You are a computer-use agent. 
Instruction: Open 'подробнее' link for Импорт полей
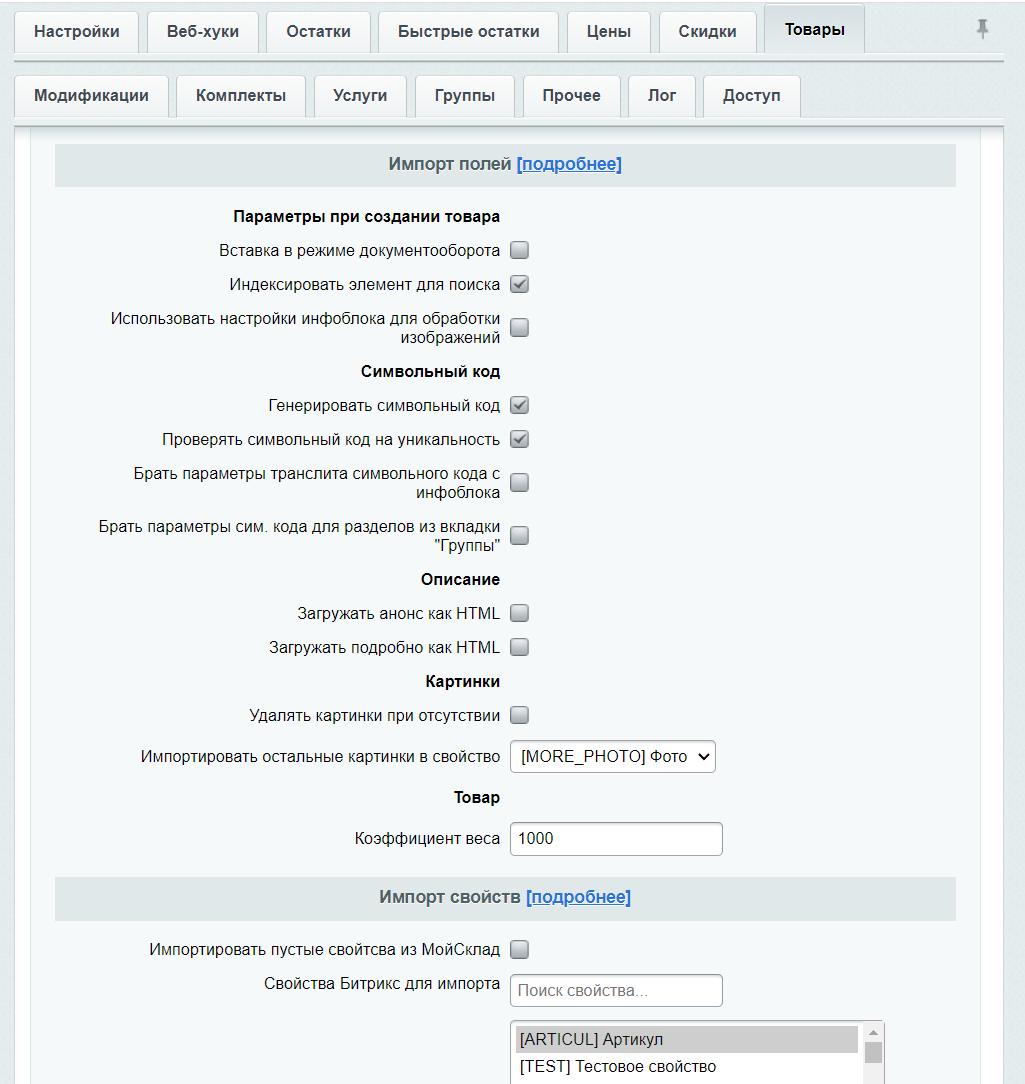tap(569, 164)
